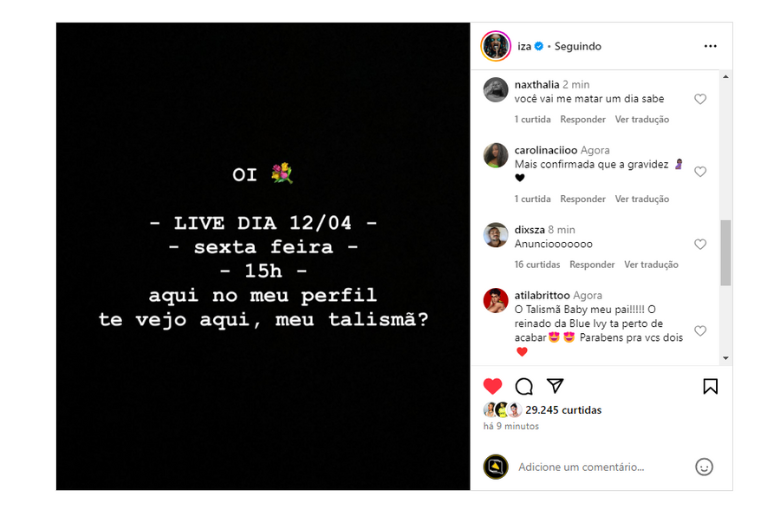Open the comment speech bubble icon
The width and height of the screenshot is (770, 523).
tap(523, 386)
